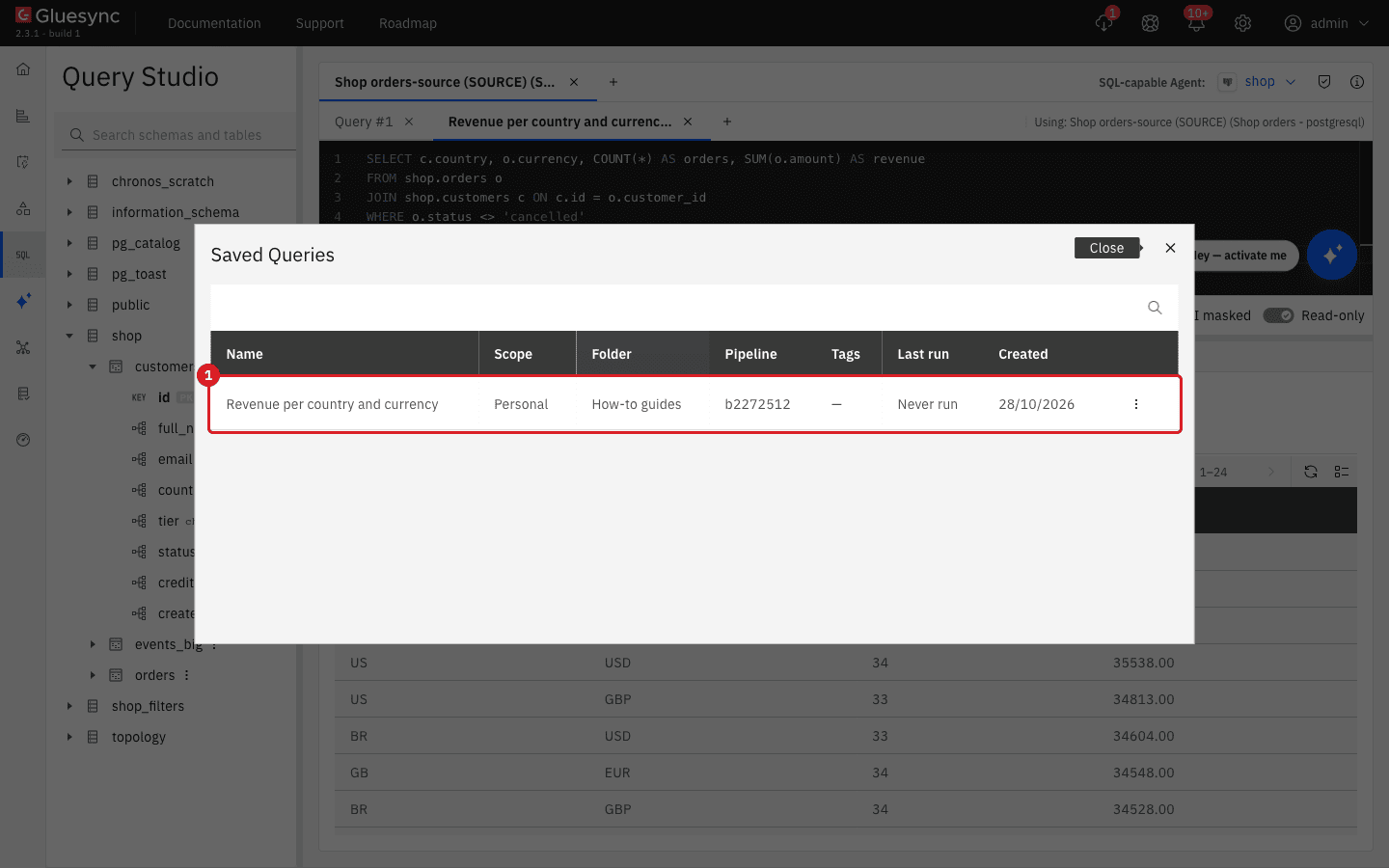Click the AI sparkle icon in left sidebar
The image size is (1389, 868).
click(x=23, y=301)
